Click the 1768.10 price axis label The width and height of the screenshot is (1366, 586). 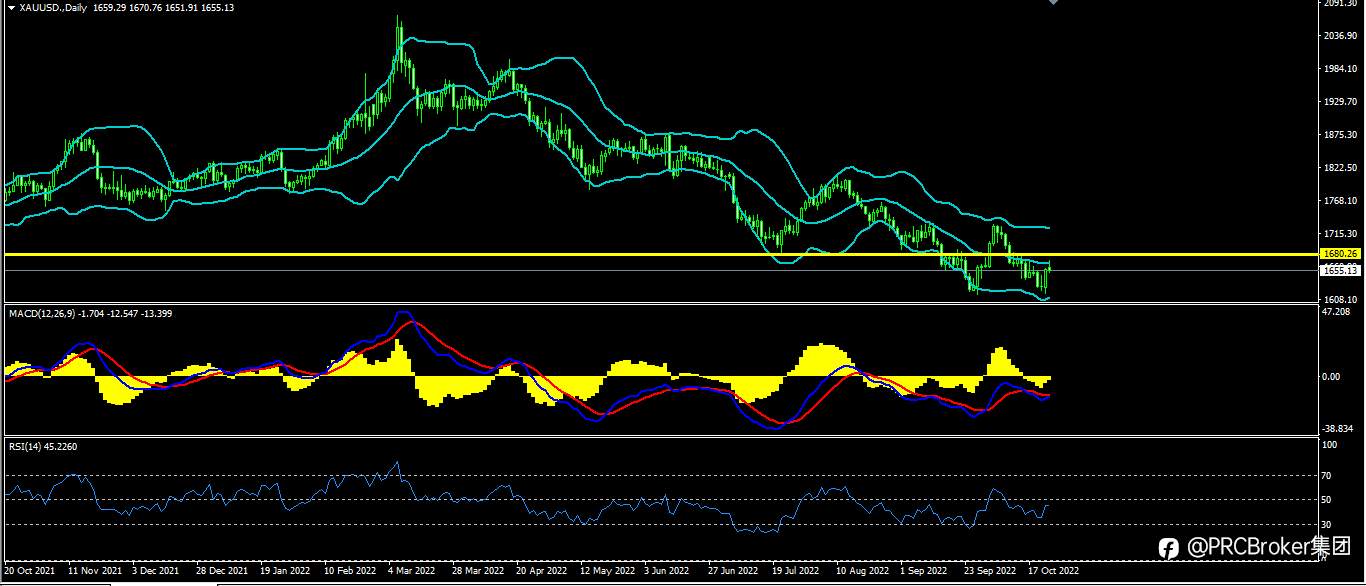[x=1339, y=200]
